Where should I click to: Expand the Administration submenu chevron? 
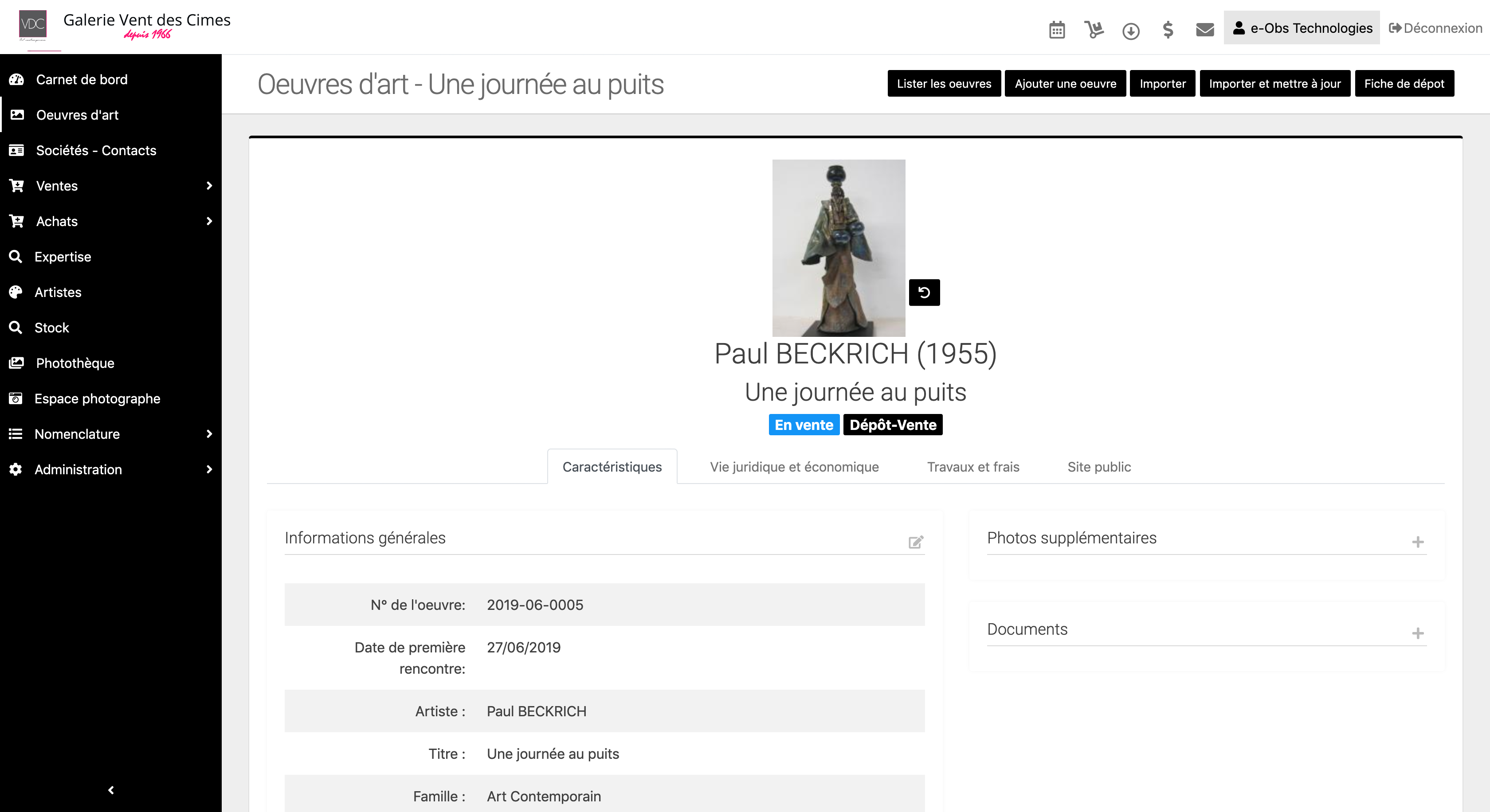pyautogui.click(x=209, y=469)
